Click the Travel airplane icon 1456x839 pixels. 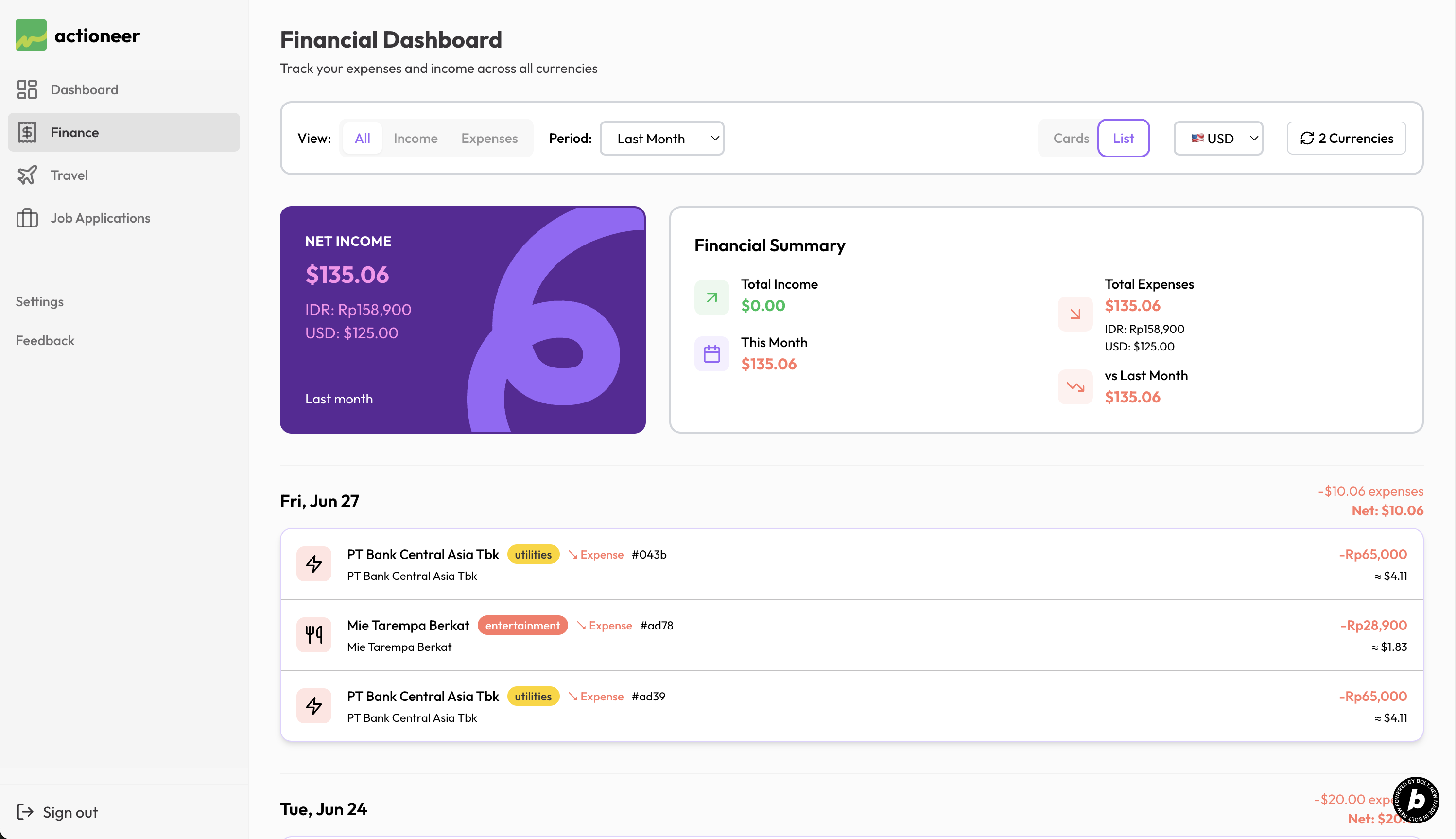[x=27, y=175]
